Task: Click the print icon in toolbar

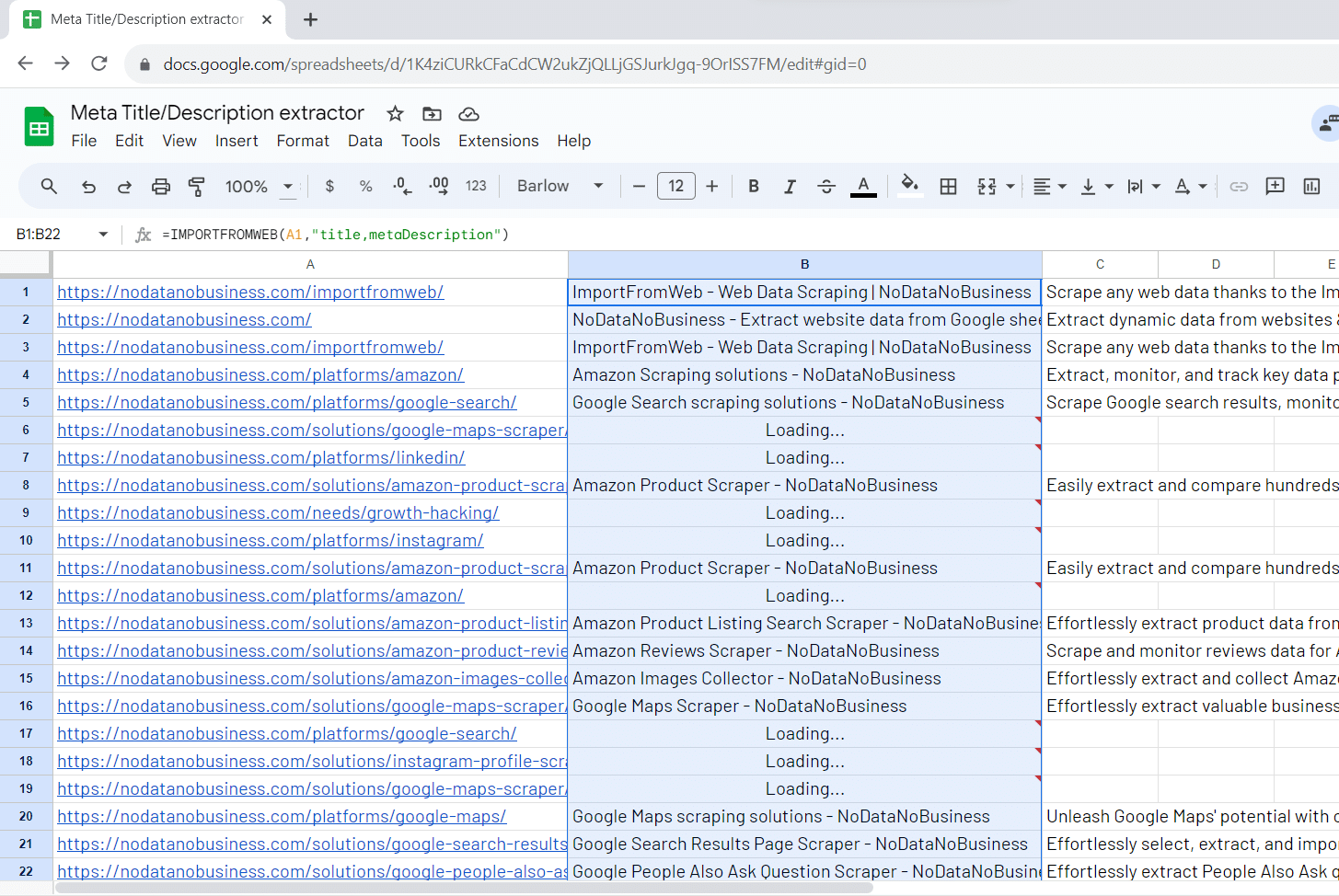Action: [x=161, y=187]
